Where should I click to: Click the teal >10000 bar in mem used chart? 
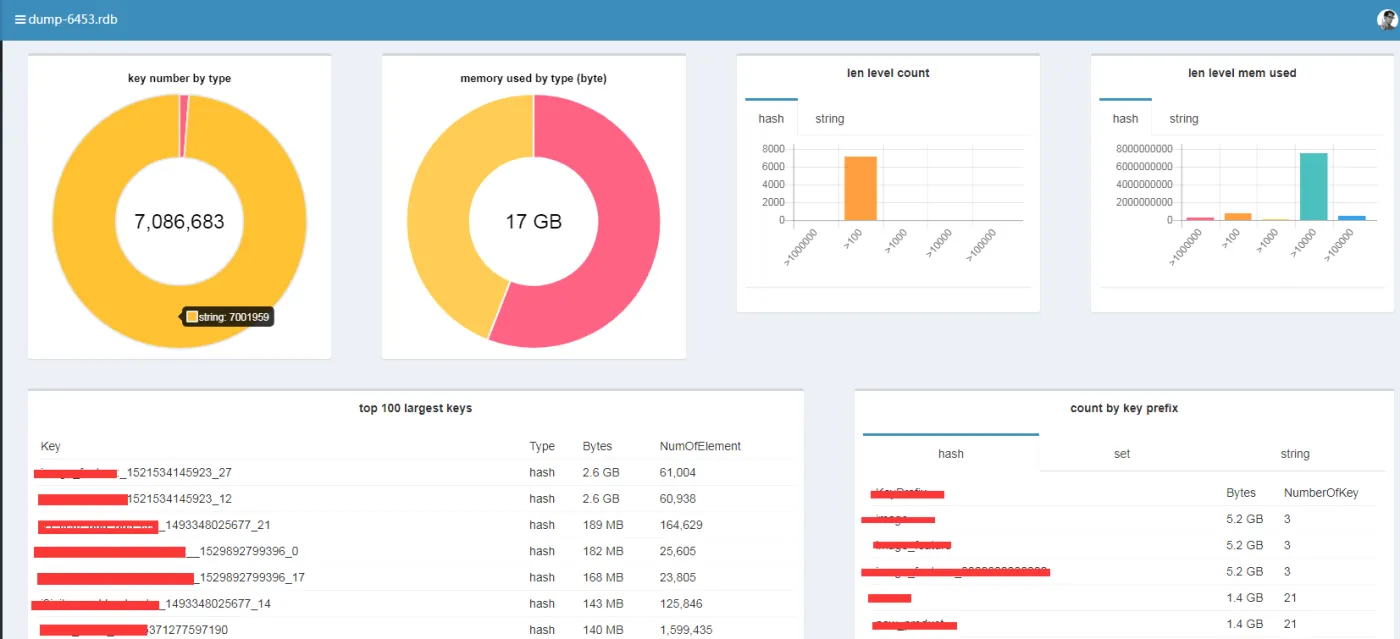[1313, 186]
